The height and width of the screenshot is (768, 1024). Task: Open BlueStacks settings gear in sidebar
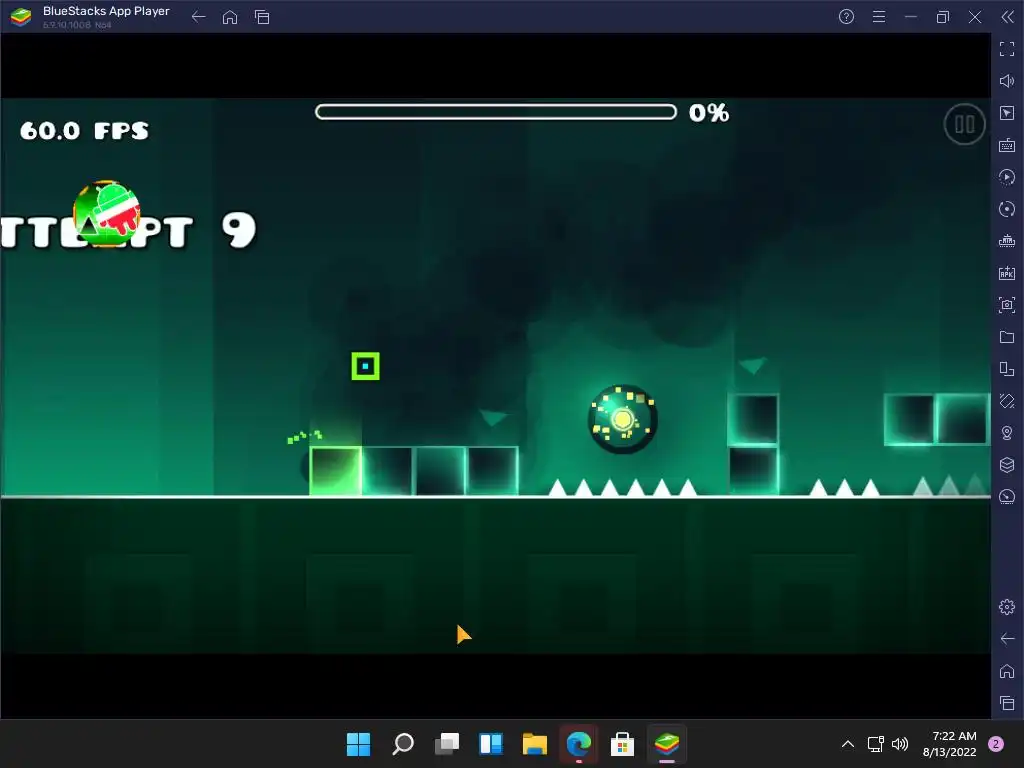pyautogui.click(x=1007, y=607)
